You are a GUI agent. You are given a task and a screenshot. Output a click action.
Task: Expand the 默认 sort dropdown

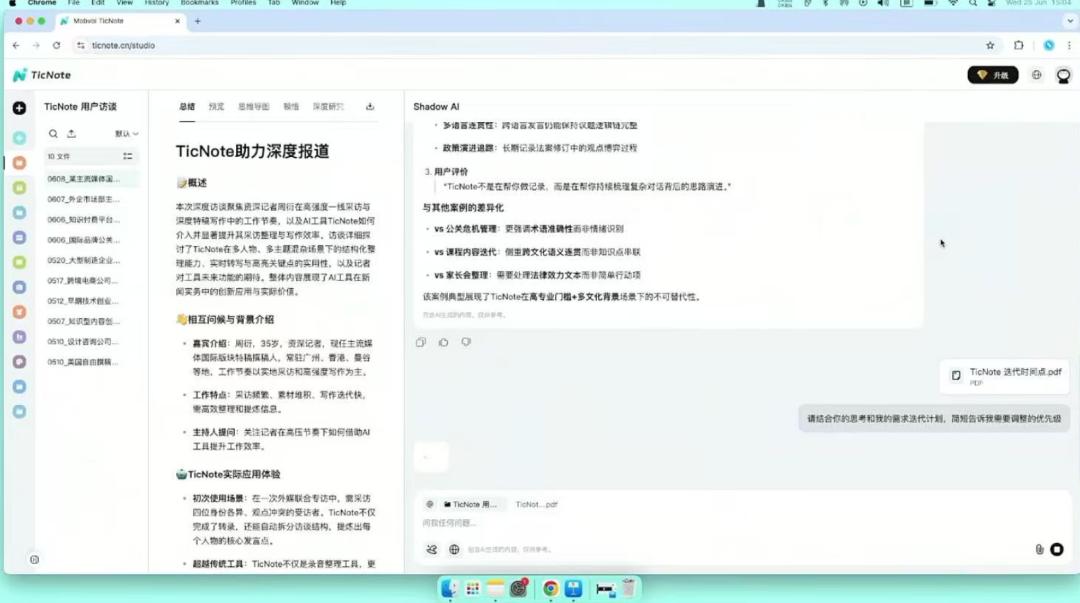126,133
